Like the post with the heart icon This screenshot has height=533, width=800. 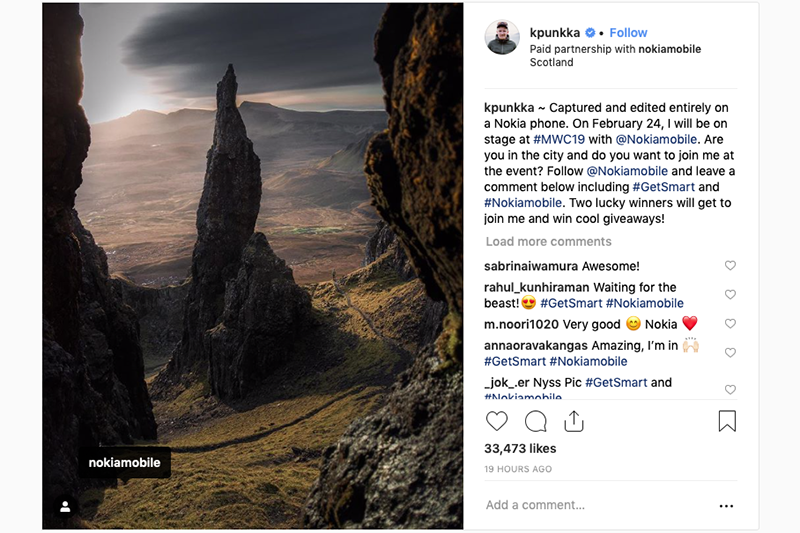[x=497, y=421]
